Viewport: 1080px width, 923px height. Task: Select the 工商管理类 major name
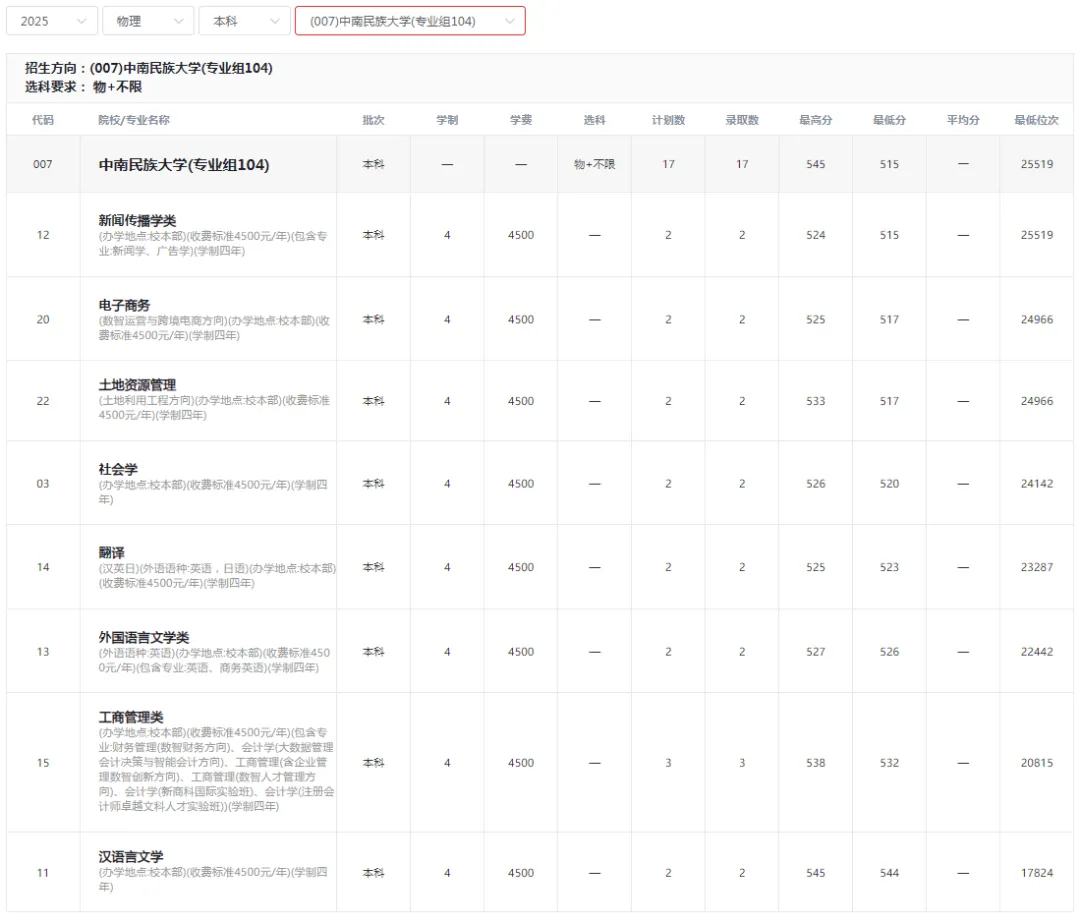tap(131, 717)
